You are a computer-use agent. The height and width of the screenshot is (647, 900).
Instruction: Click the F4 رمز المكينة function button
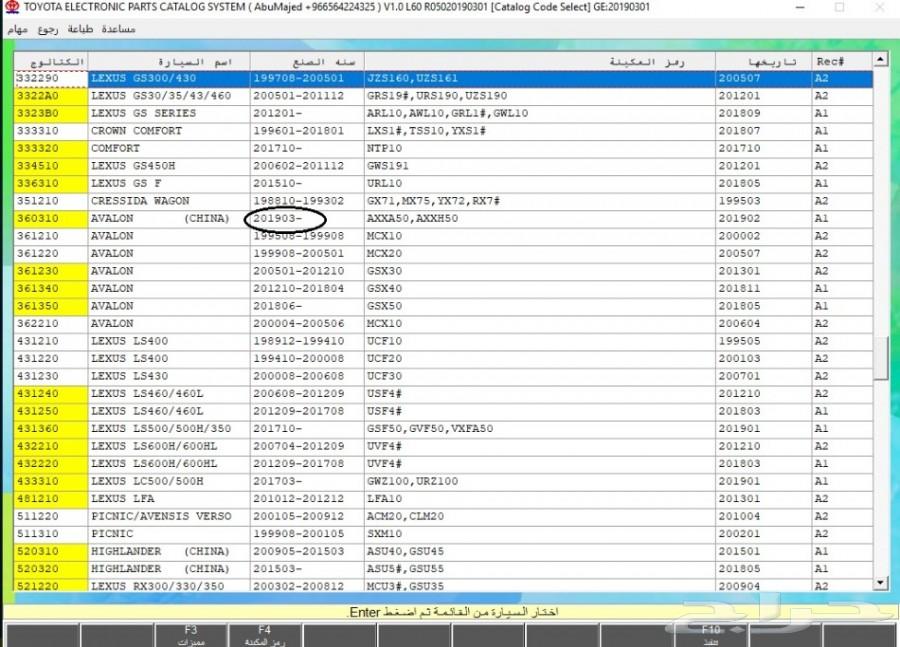pyautogui.click(x=265, y=636)
